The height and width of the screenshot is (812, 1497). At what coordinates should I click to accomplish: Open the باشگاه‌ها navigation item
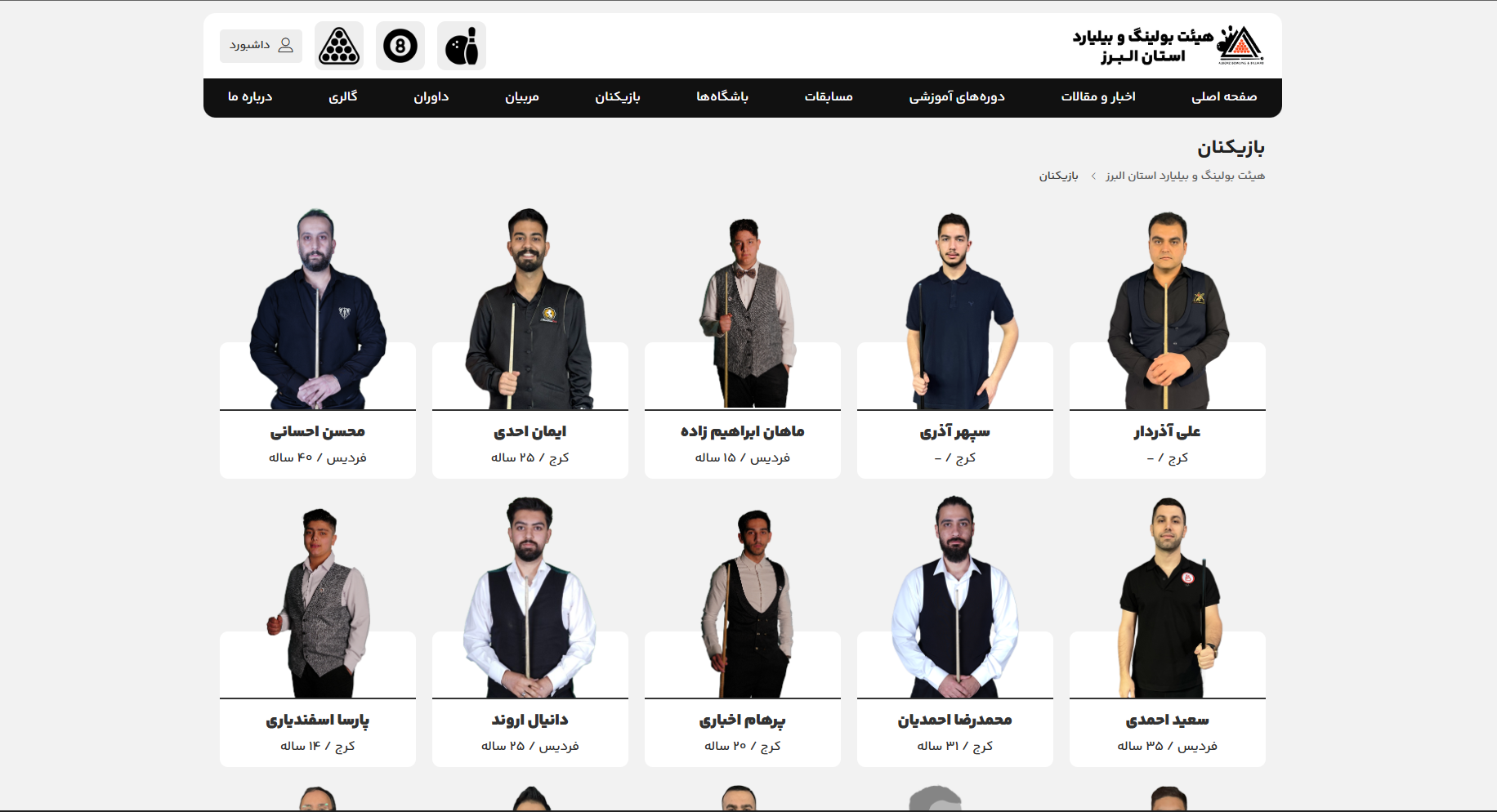tap(722, 97)
